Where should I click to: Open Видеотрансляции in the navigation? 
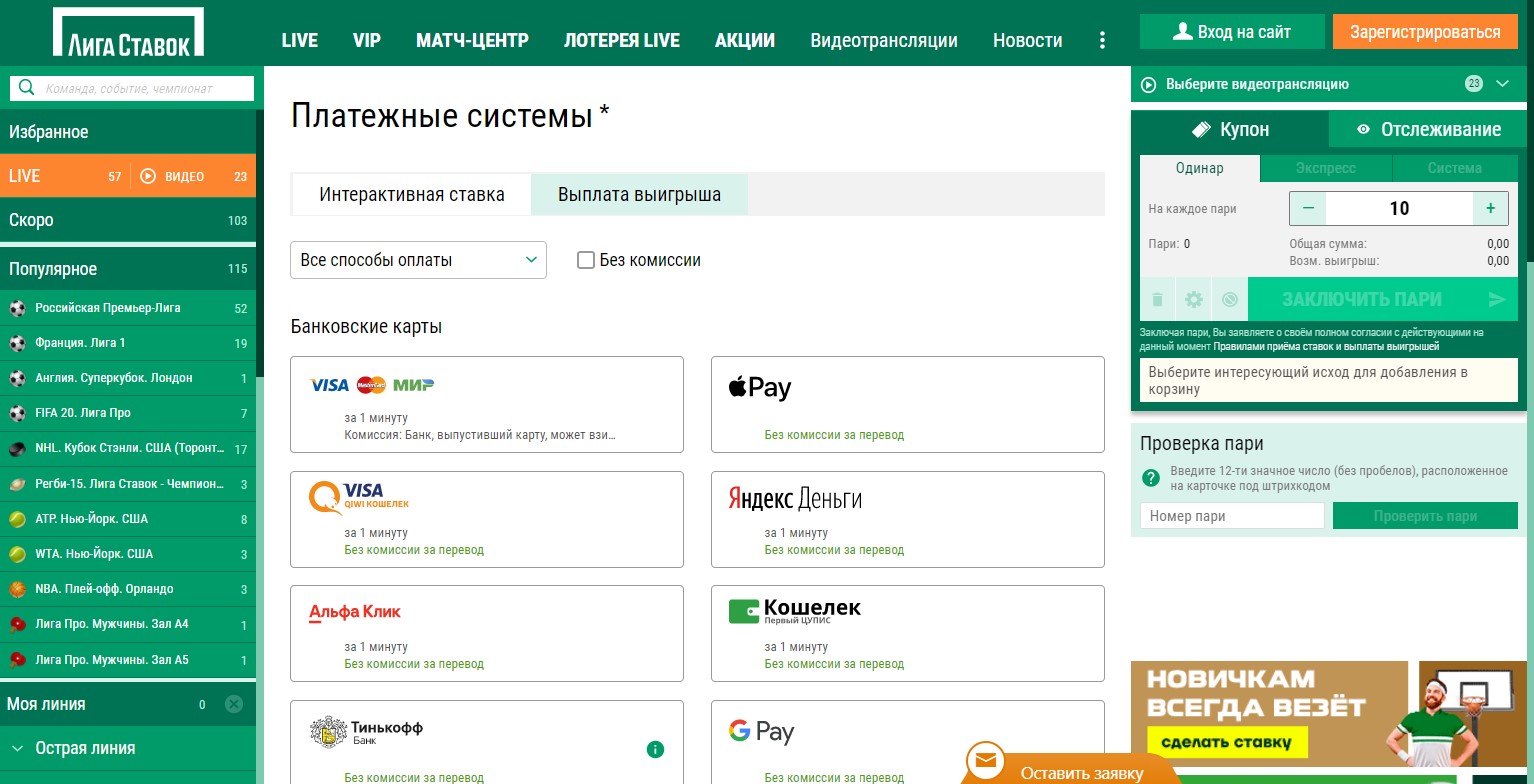point(884,41)
